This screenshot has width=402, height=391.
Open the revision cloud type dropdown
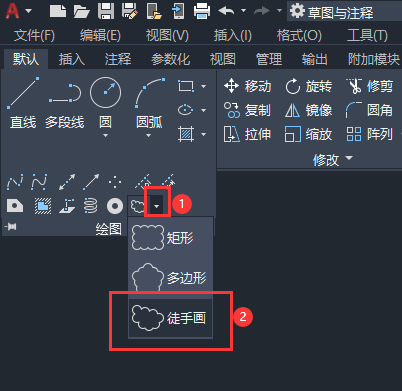click(x=156, y=206)
